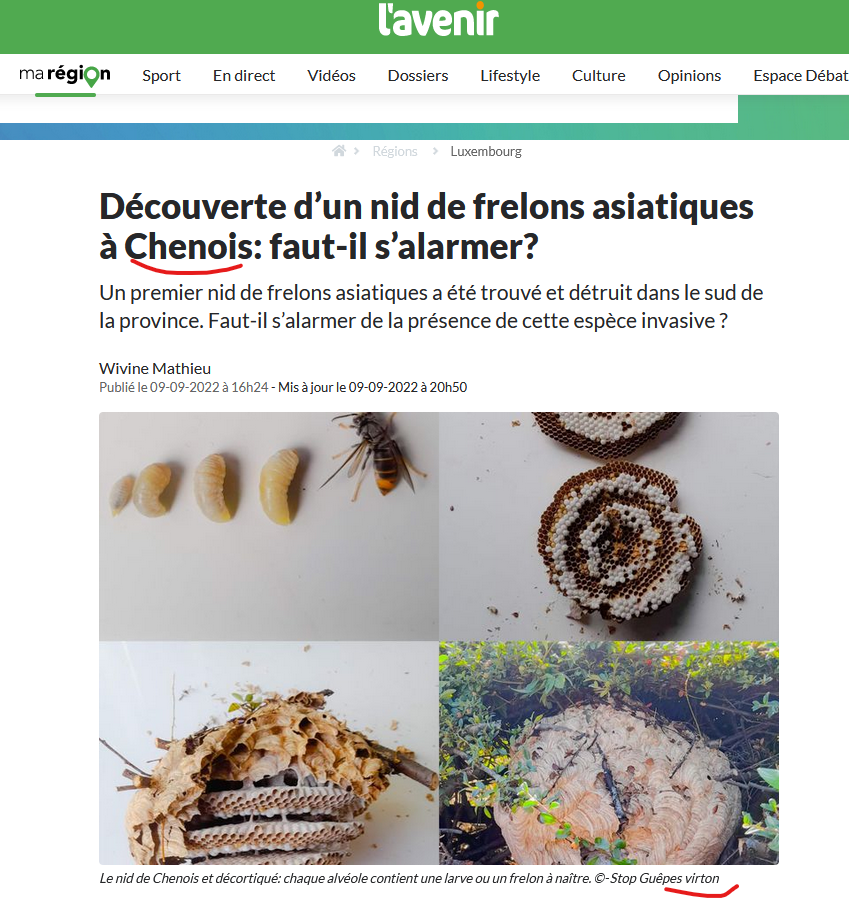The image size is (849, 900).
Task: Open the Dossiers section
Action: tap(418, 76)
